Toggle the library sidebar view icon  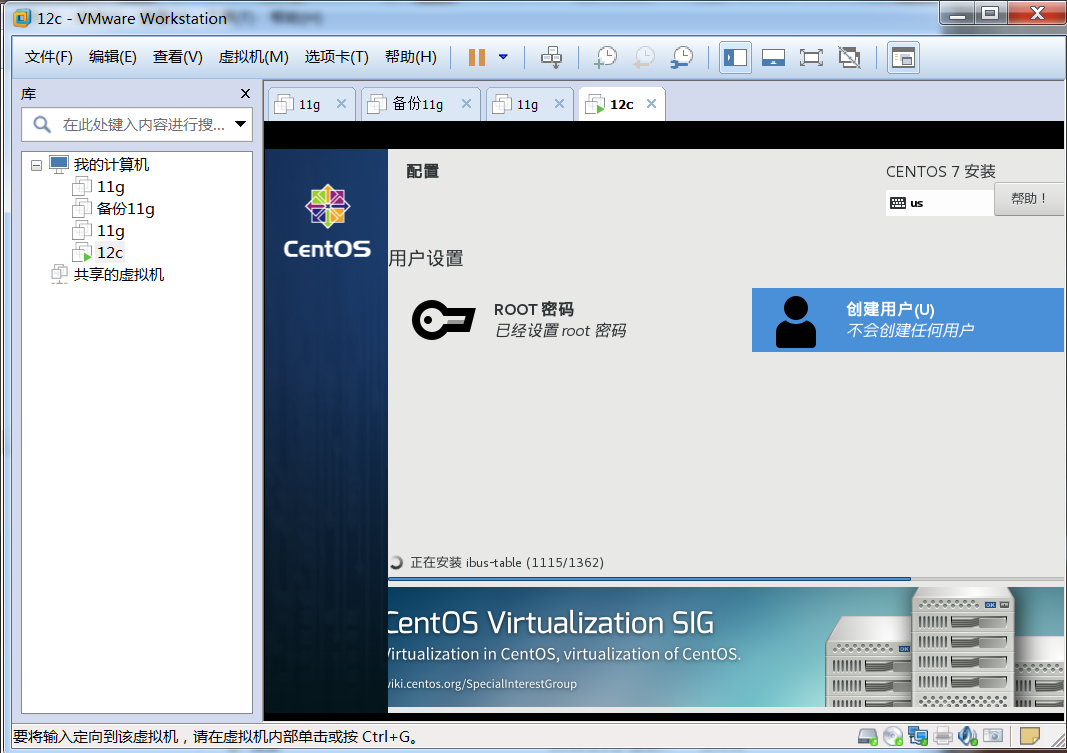point(735,57)
